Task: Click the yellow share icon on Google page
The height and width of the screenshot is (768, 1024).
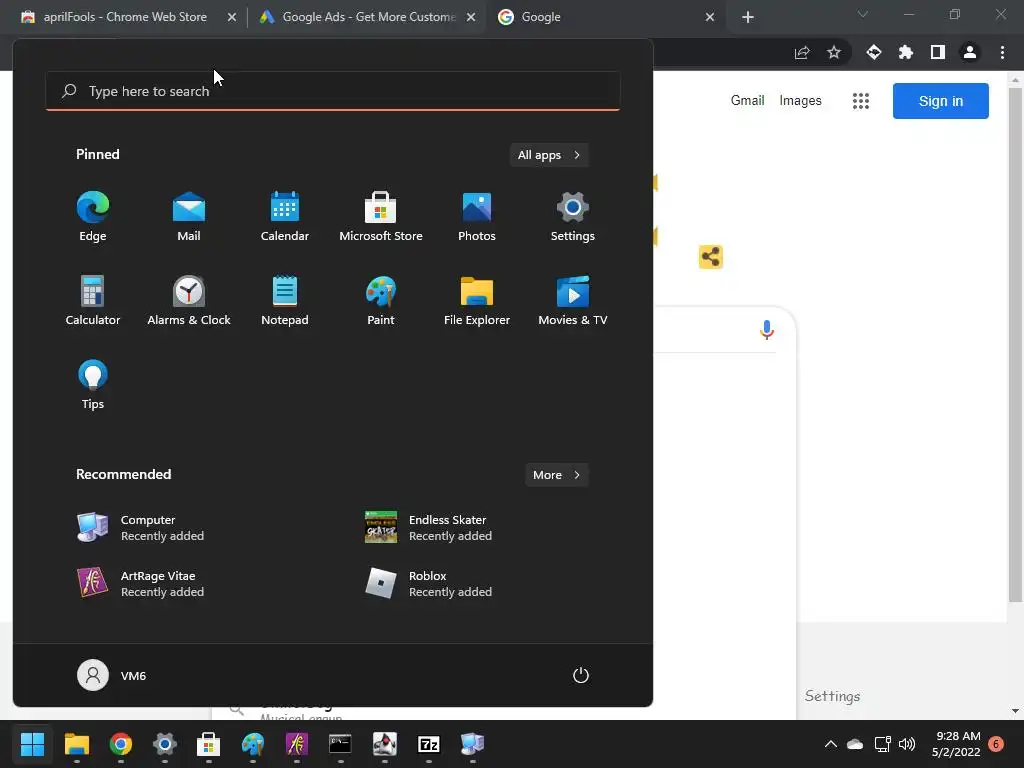Action: 711,257
